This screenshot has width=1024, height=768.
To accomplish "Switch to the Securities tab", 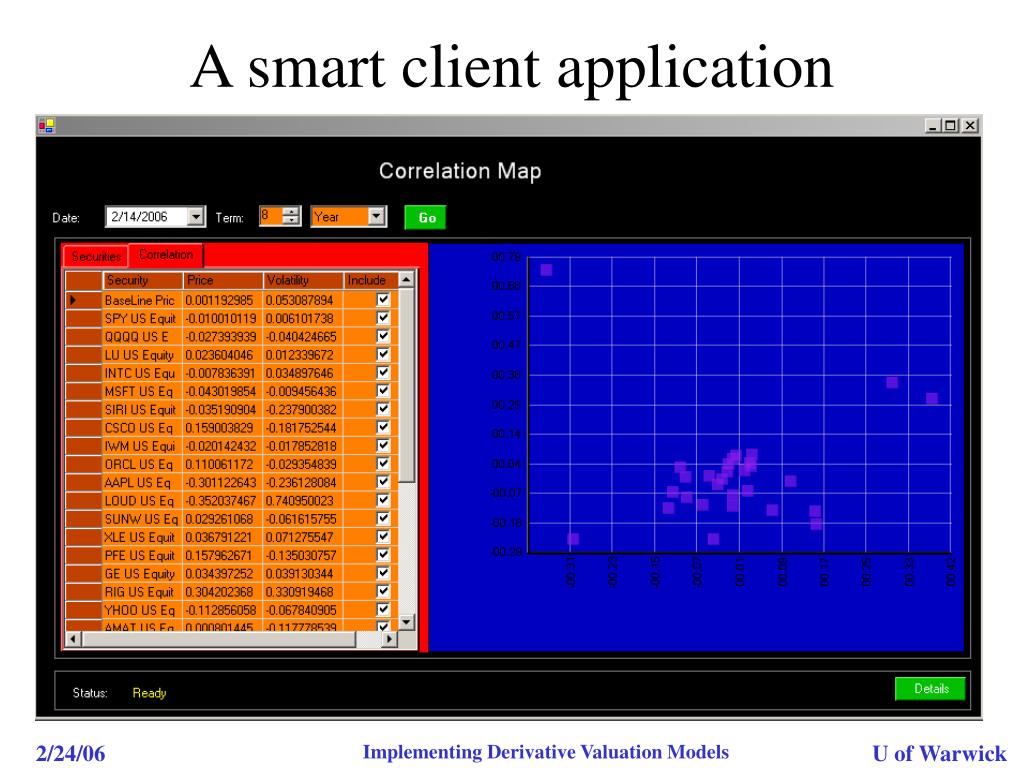I will tap(96, 256).
